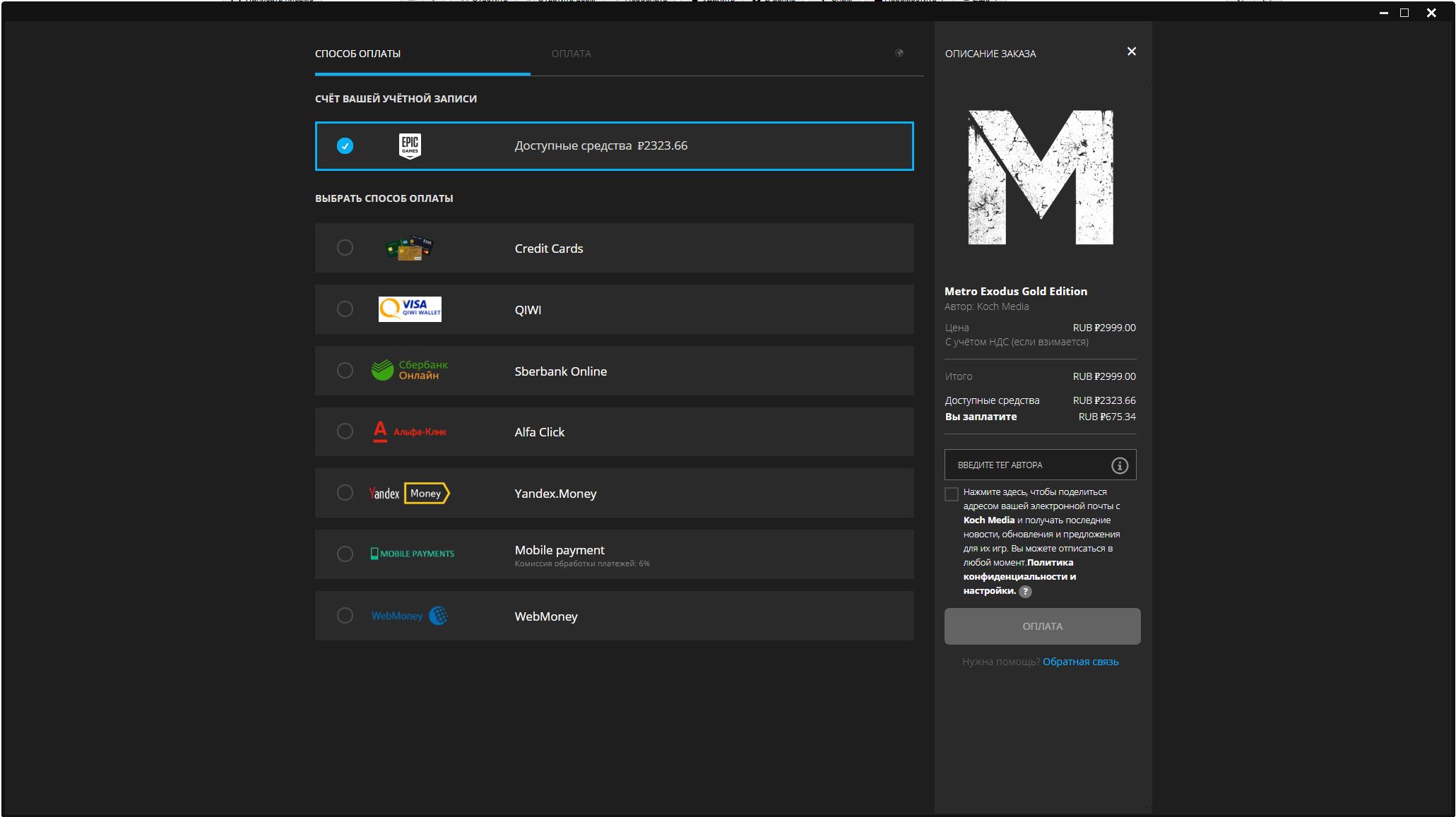Click the Yandex Money logo
This screenshot has width=1456, height=817.
coord(410,493)
